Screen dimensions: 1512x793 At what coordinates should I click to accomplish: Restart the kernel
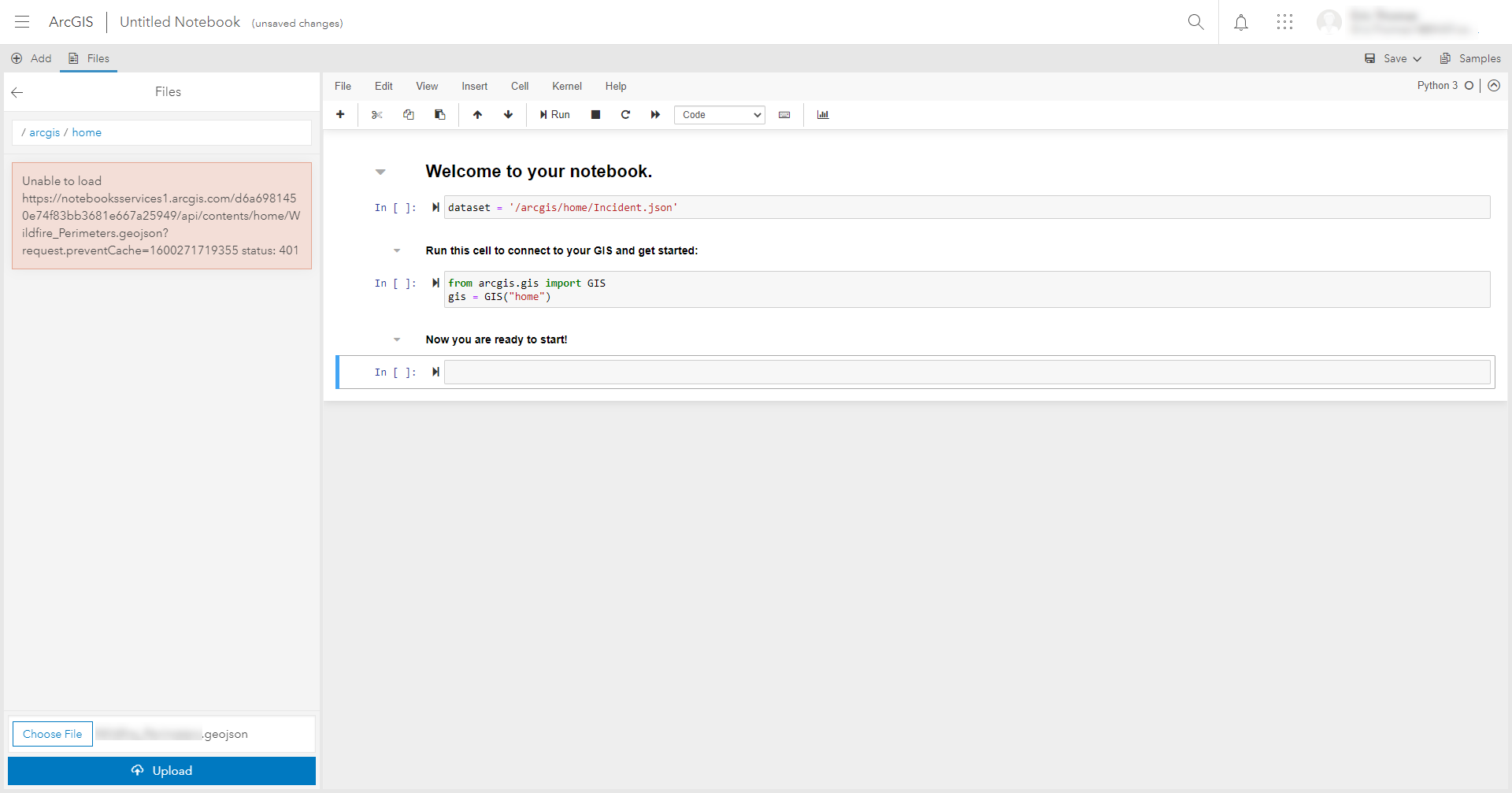(x=625, y=115)
